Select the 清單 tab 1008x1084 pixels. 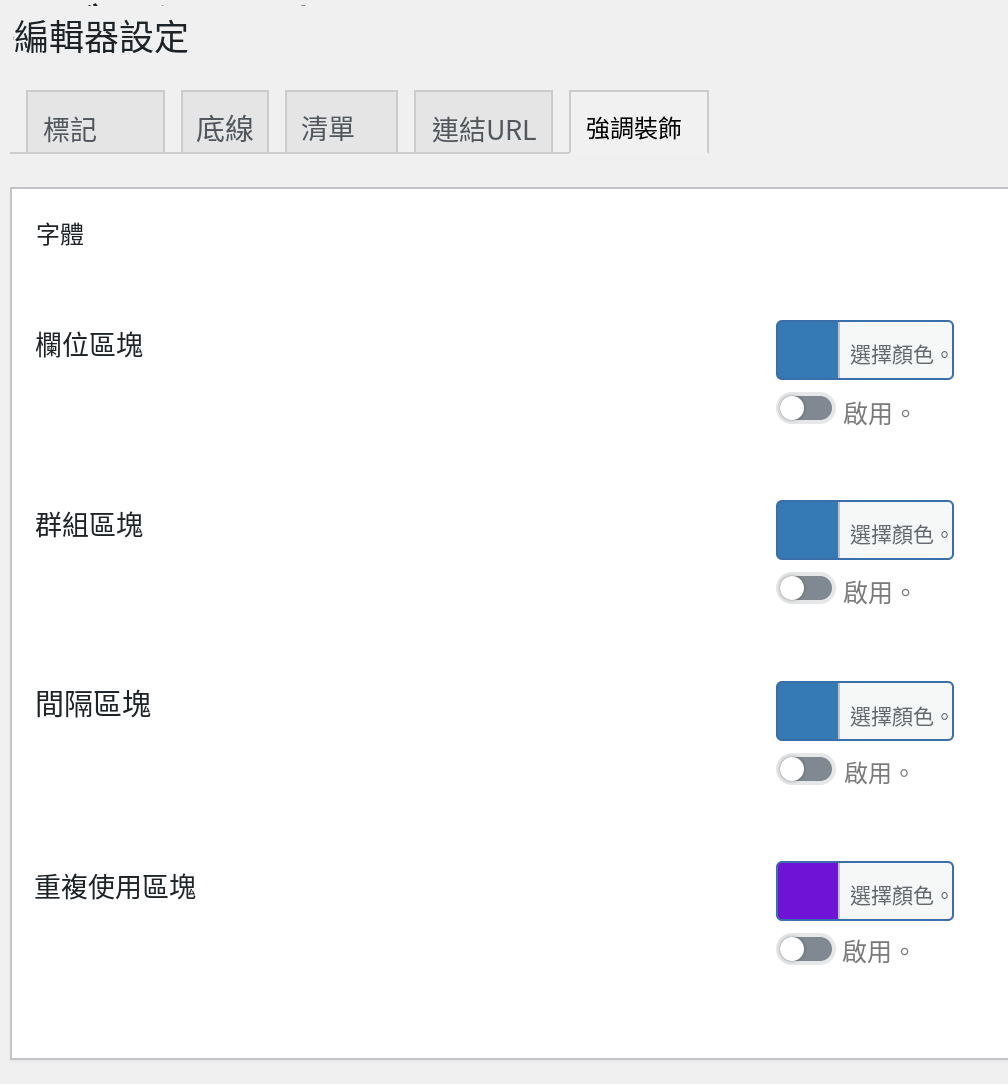point(342,122)
